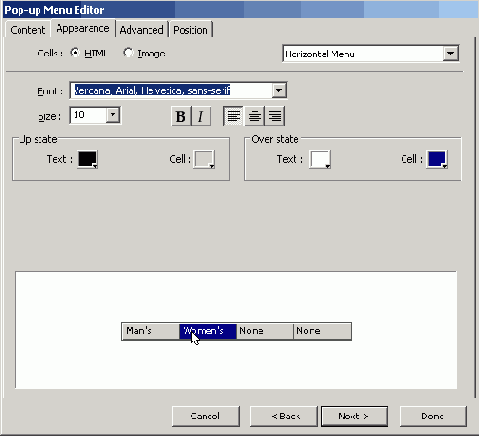Screen dimensions: 479x436
Task: Select the HTML cells radio button
Action: click(75, 53)
